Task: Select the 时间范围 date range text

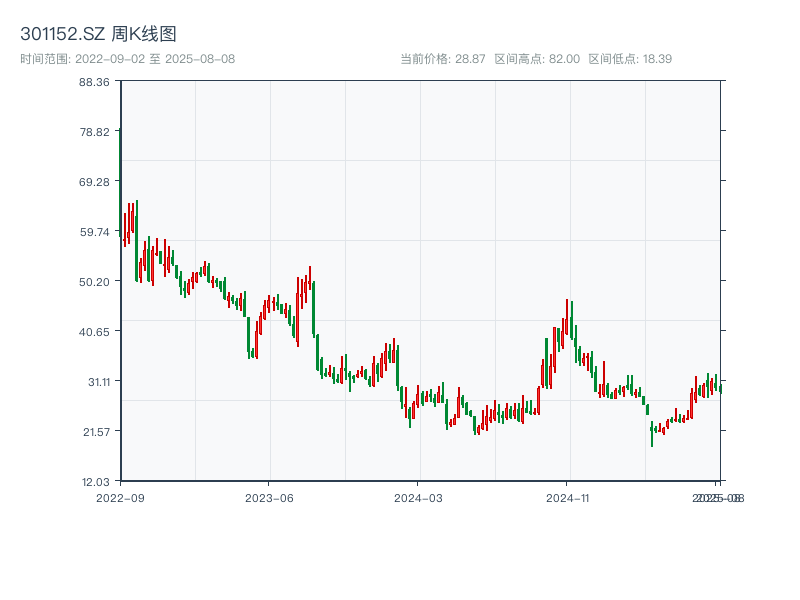Action: pos(127,59)
